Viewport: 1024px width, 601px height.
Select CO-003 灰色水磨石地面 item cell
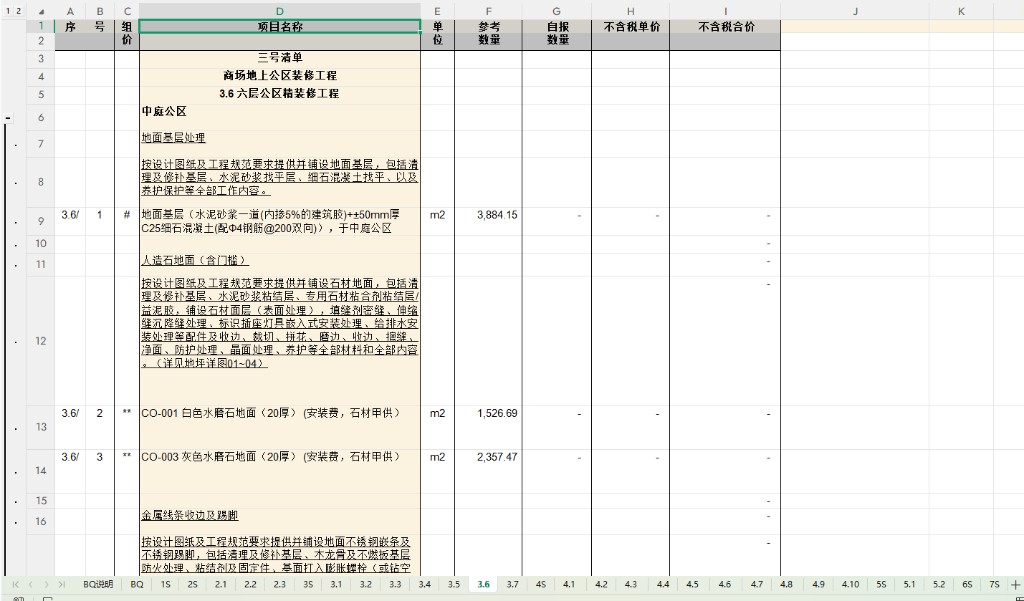point(280,470)
